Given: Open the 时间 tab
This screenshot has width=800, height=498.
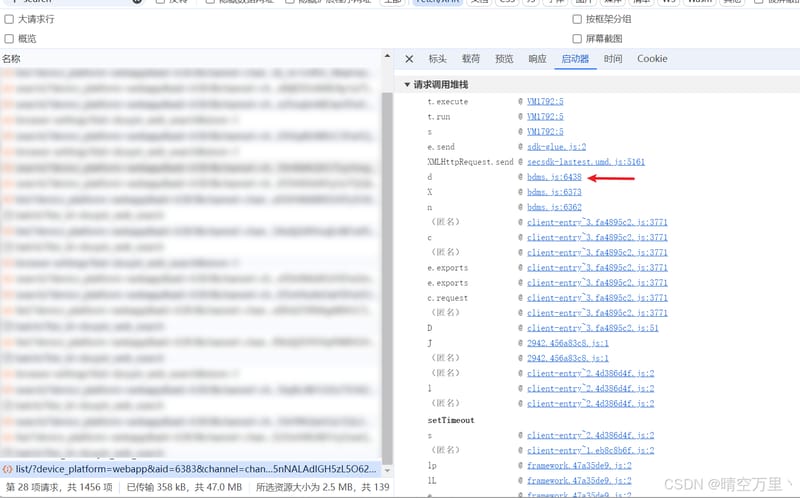Looking at the screenshot, I should [x=613, y=59].
